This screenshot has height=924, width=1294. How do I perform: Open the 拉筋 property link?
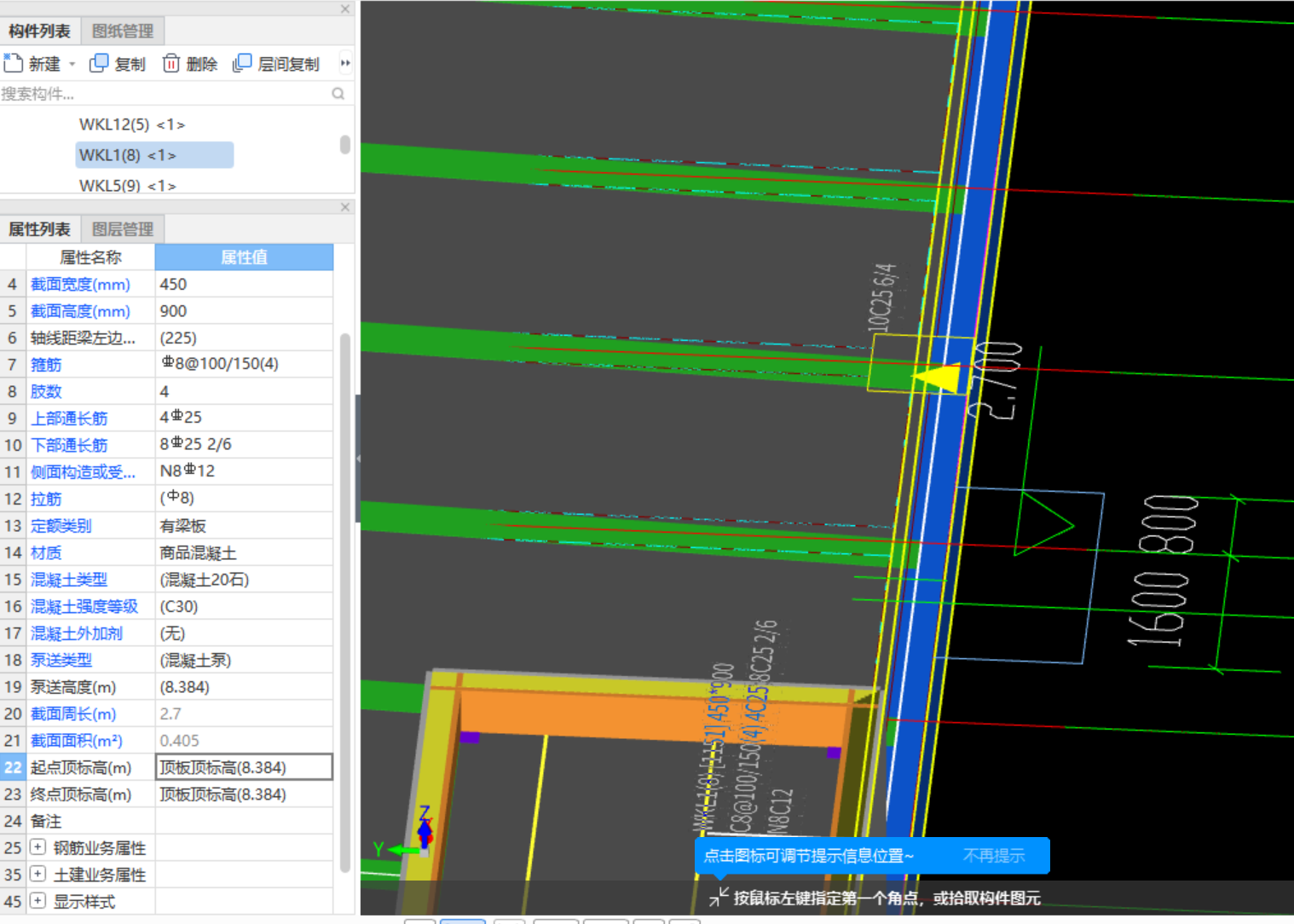click(x=46, y=499)
